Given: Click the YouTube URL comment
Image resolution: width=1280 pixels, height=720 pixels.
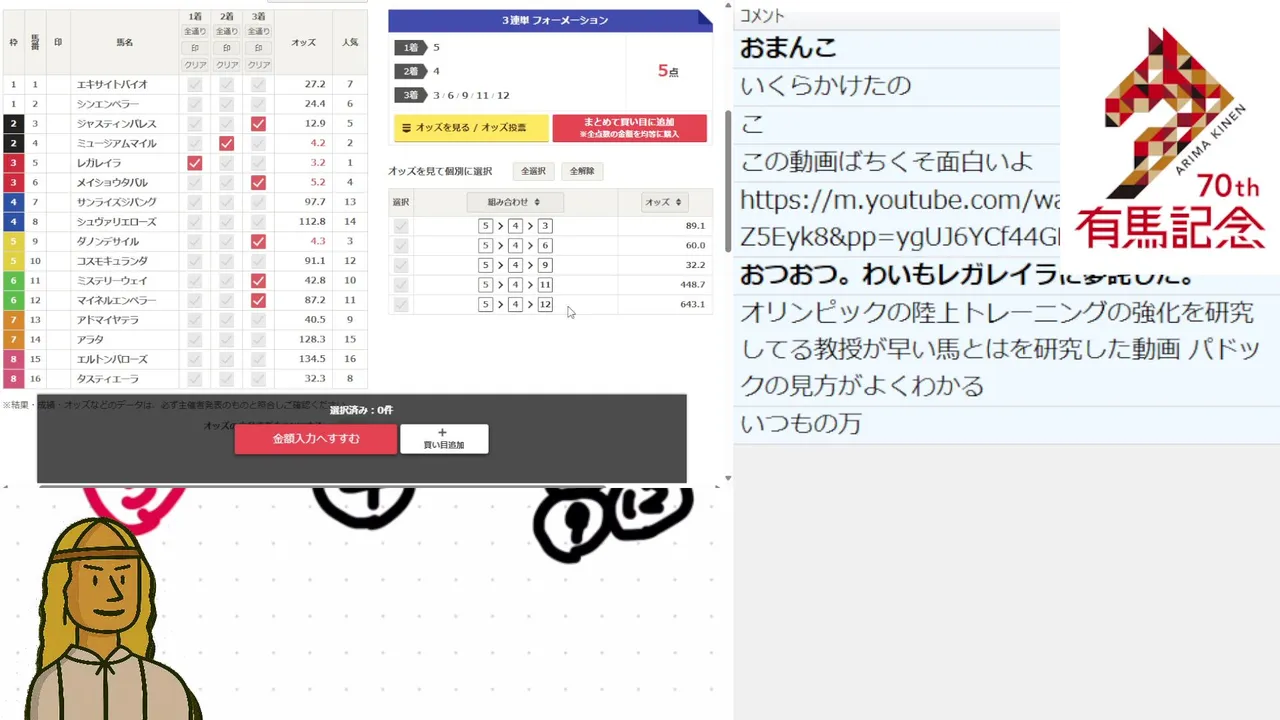Looking at the screenshot, I should [x=899, y=218].
